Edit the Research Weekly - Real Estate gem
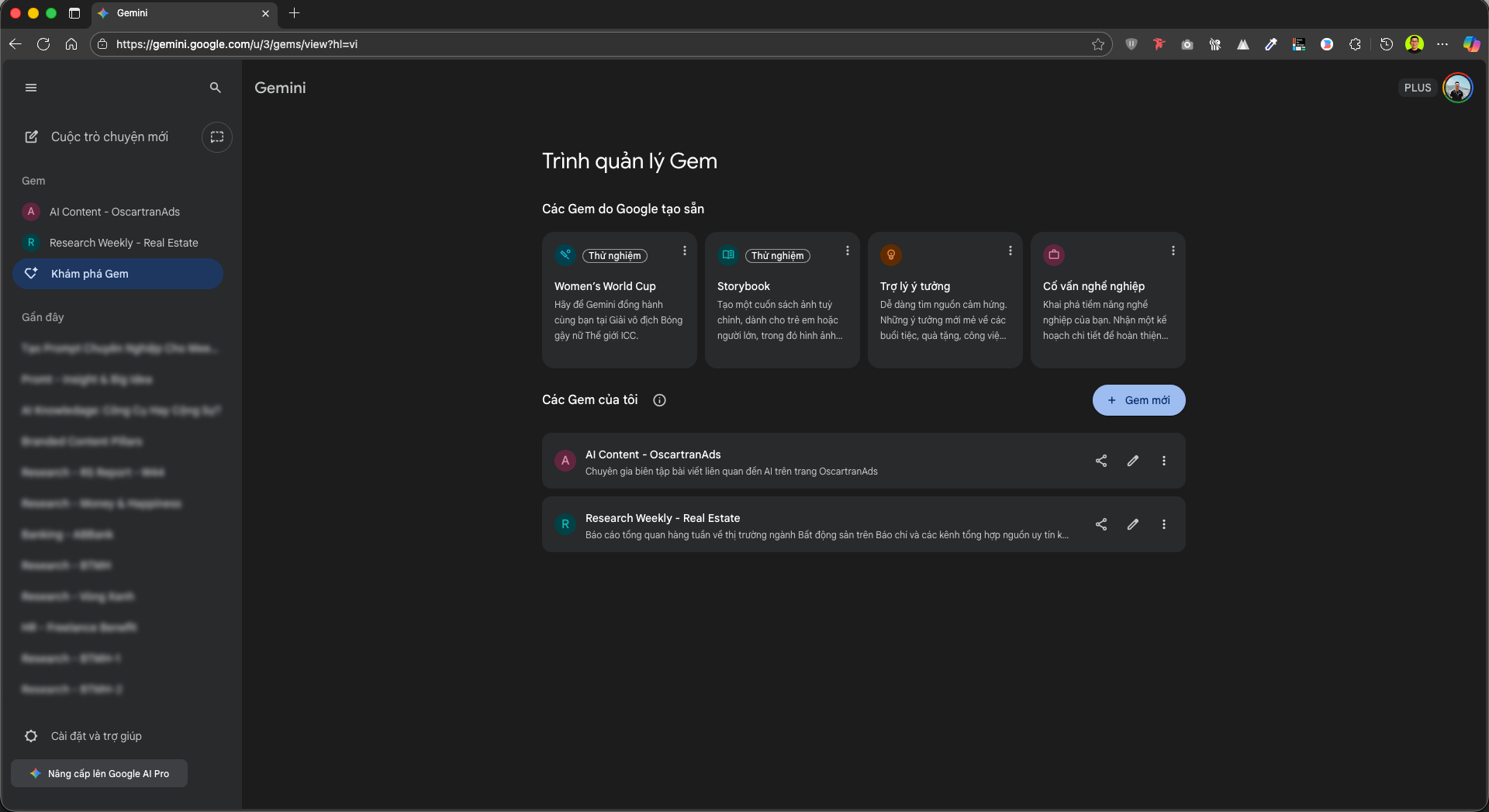1489x812 pixels. [1132, 524]
